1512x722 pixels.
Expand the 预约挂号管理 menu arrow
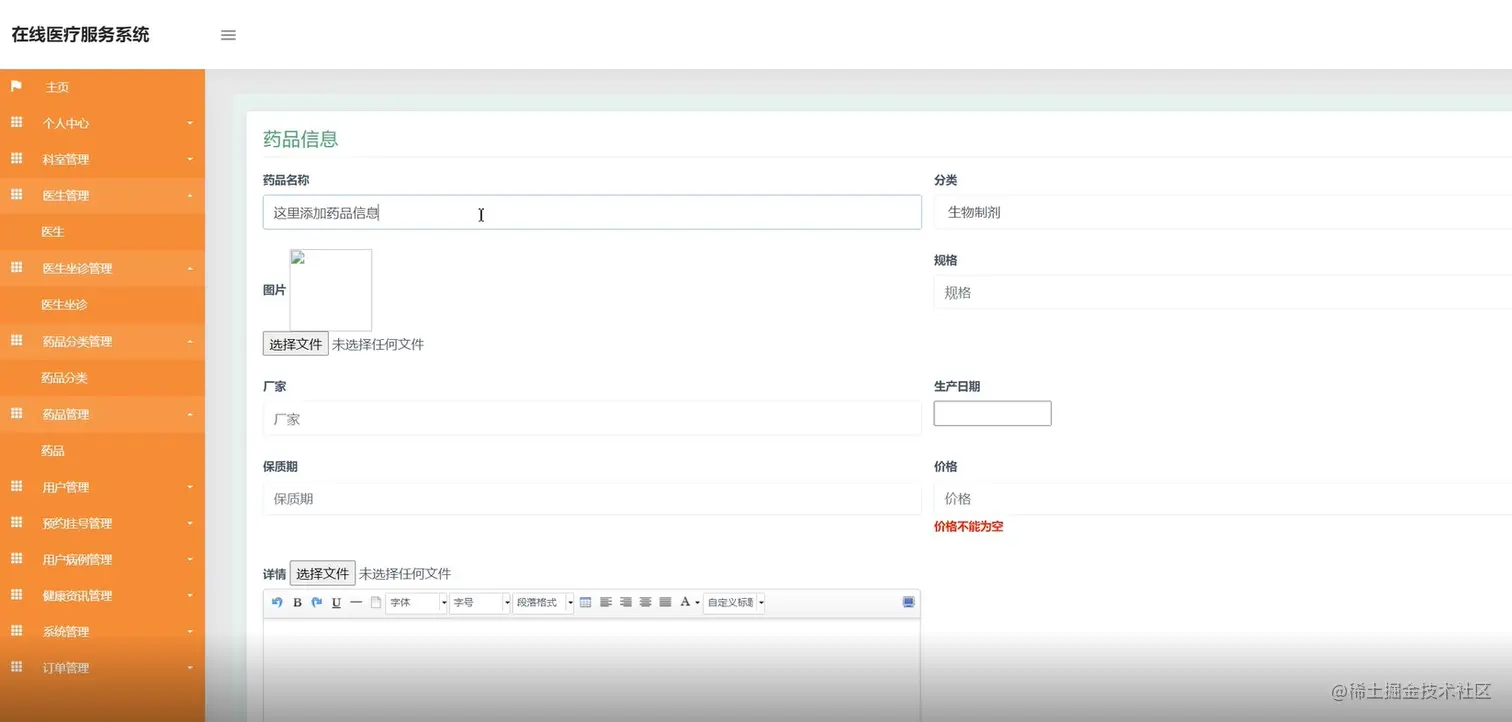pos(190,523)
